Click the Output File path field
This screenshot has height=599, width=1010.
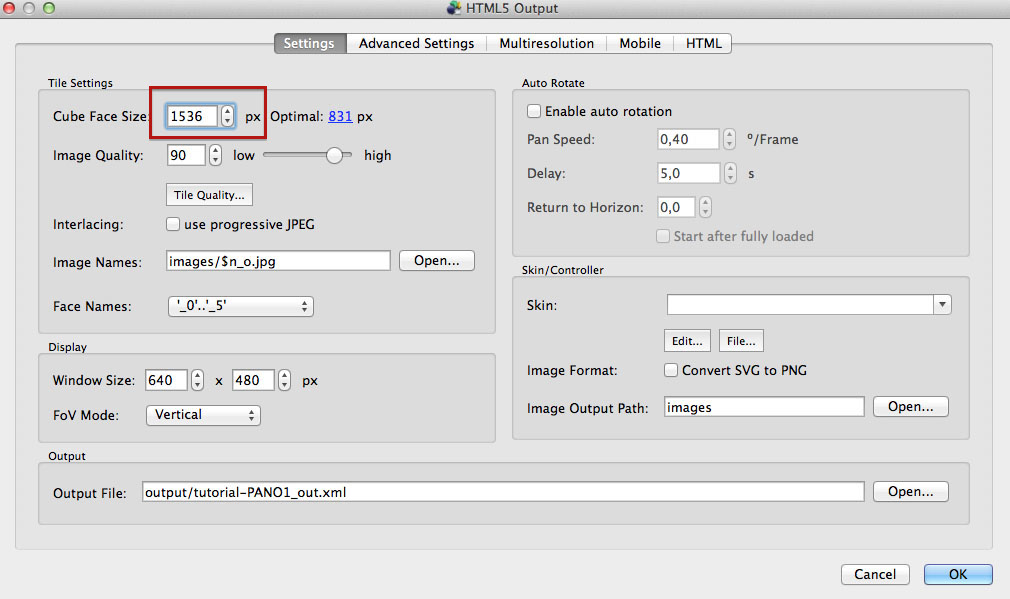click(503, 492)
